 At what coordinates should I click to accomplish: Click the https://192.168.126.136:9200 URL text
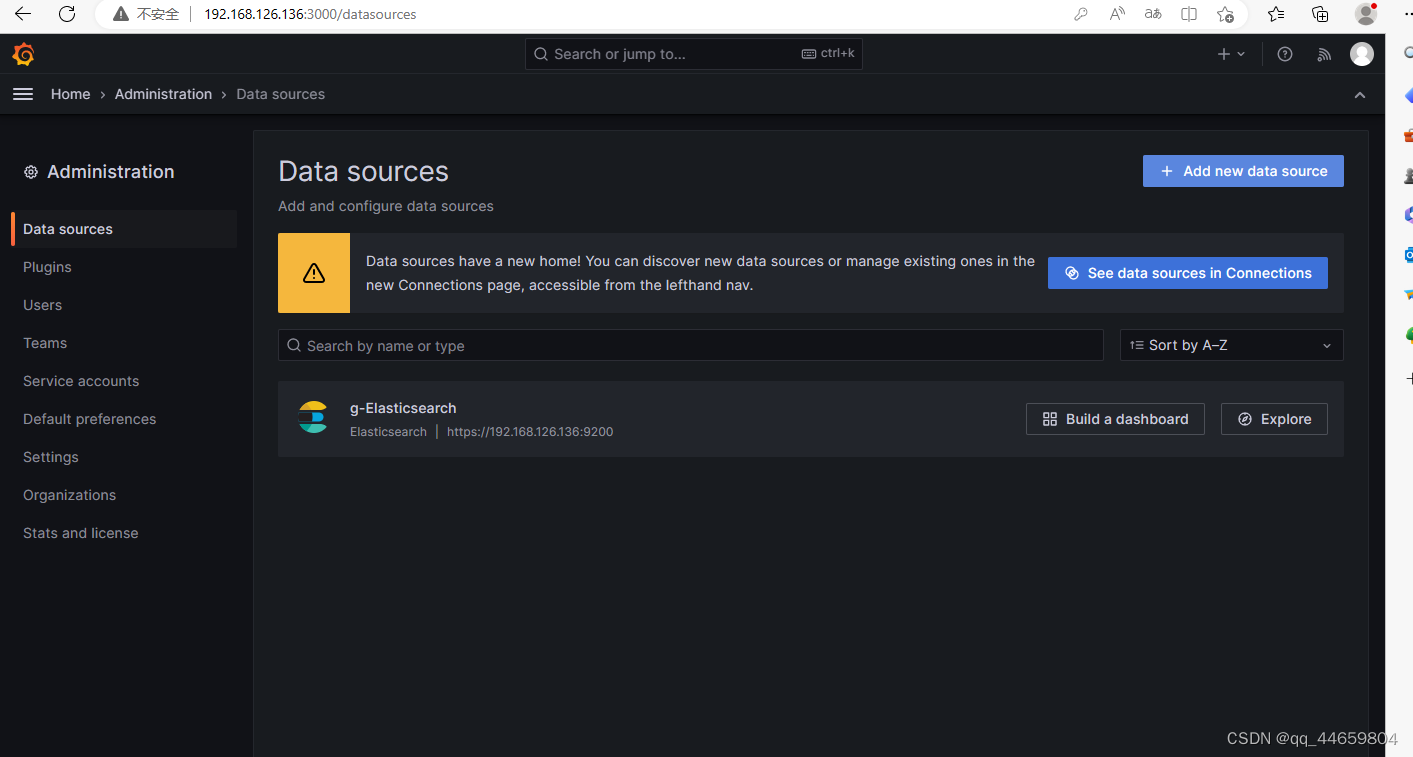pos(530,432)
